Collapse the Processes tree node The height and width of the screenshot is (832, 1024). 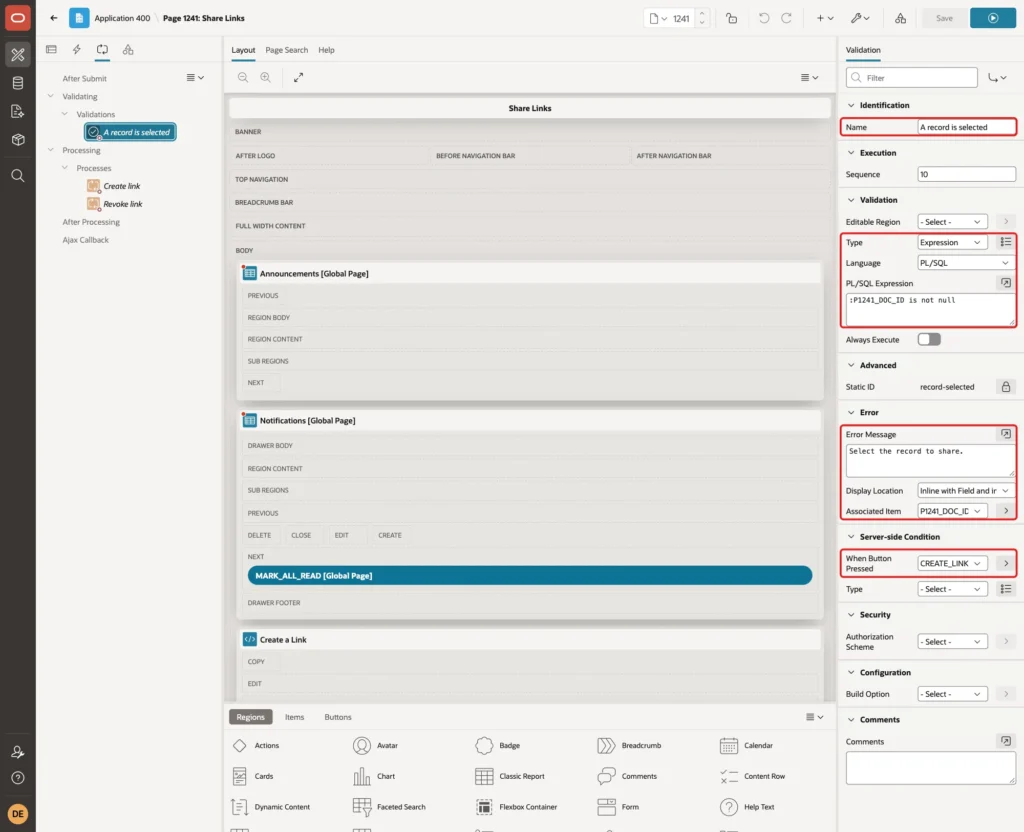point(65,168)
